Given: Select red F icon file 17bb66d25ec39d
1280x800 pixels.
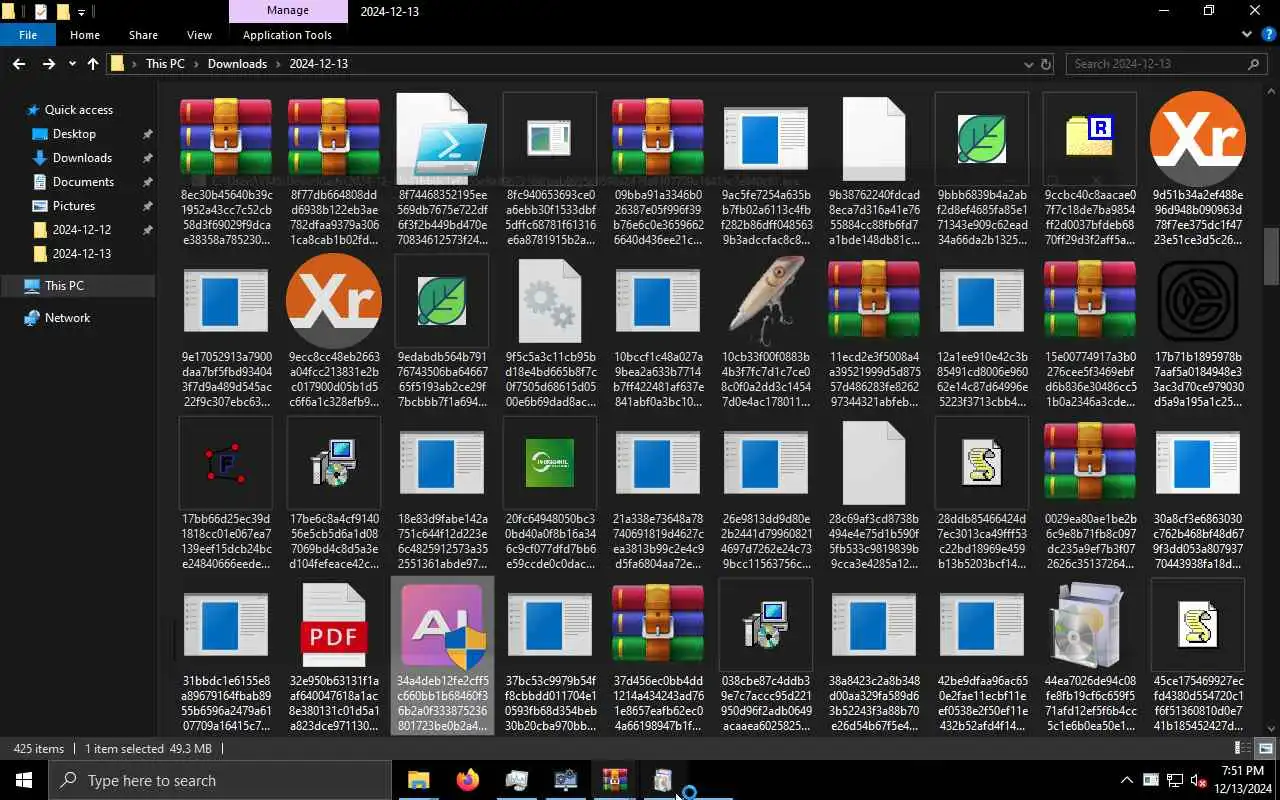Looking at the screenshot, I should pyautogui.click(x=226, y=494).
